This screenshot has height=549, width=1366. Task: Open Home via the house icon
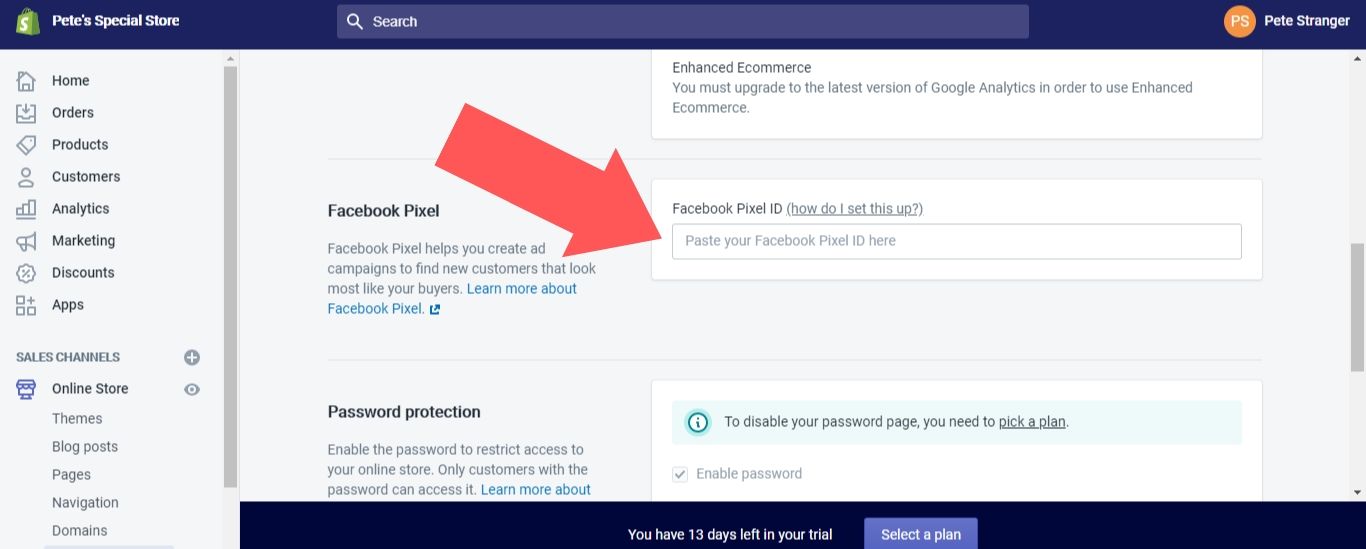click(x=27, y=80)
